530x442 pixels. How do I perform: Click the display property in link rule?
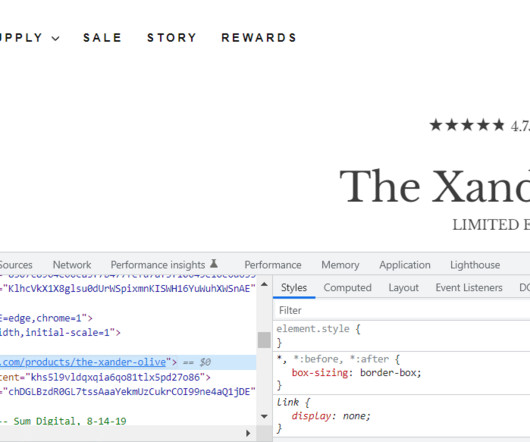coord(311,416)
